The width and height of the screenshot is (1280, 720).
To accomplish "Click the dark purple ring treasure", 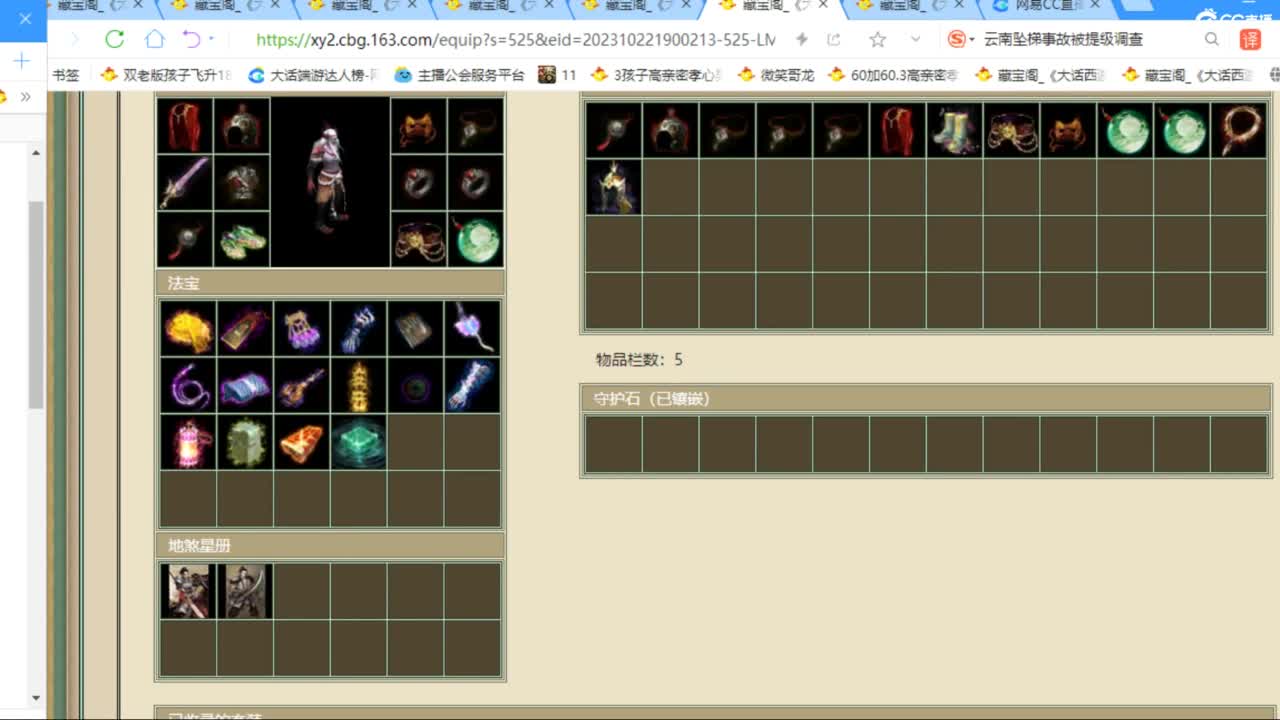I will click(415, 386).
